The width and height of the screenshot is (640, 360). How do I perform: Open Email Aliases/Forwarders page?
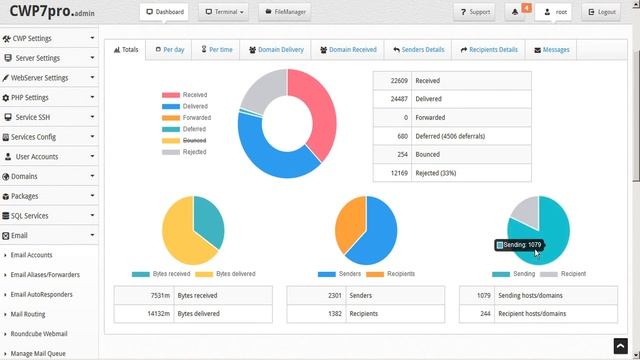tap(45, 275)
